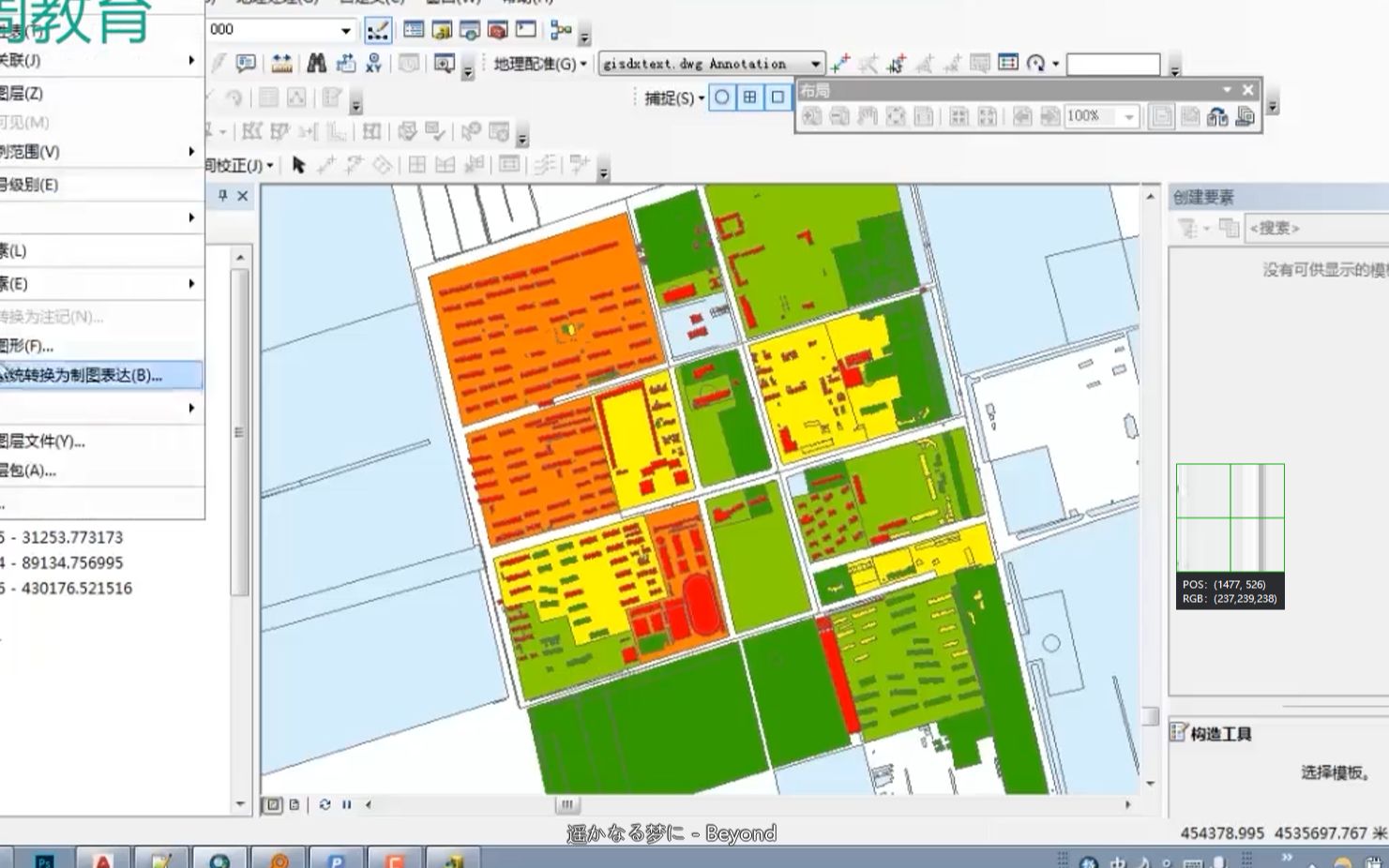Toggle point snapping circle button
1389x868 pixels.
721,97
